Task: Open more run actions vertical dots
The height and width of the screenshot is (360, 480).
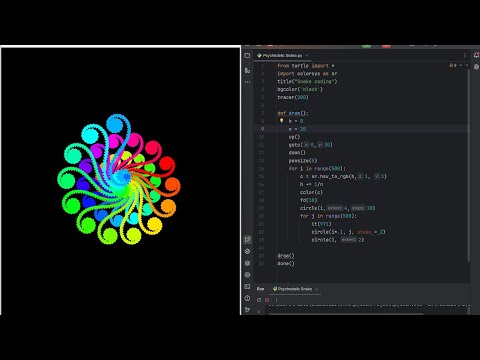Action: [276, 300]
